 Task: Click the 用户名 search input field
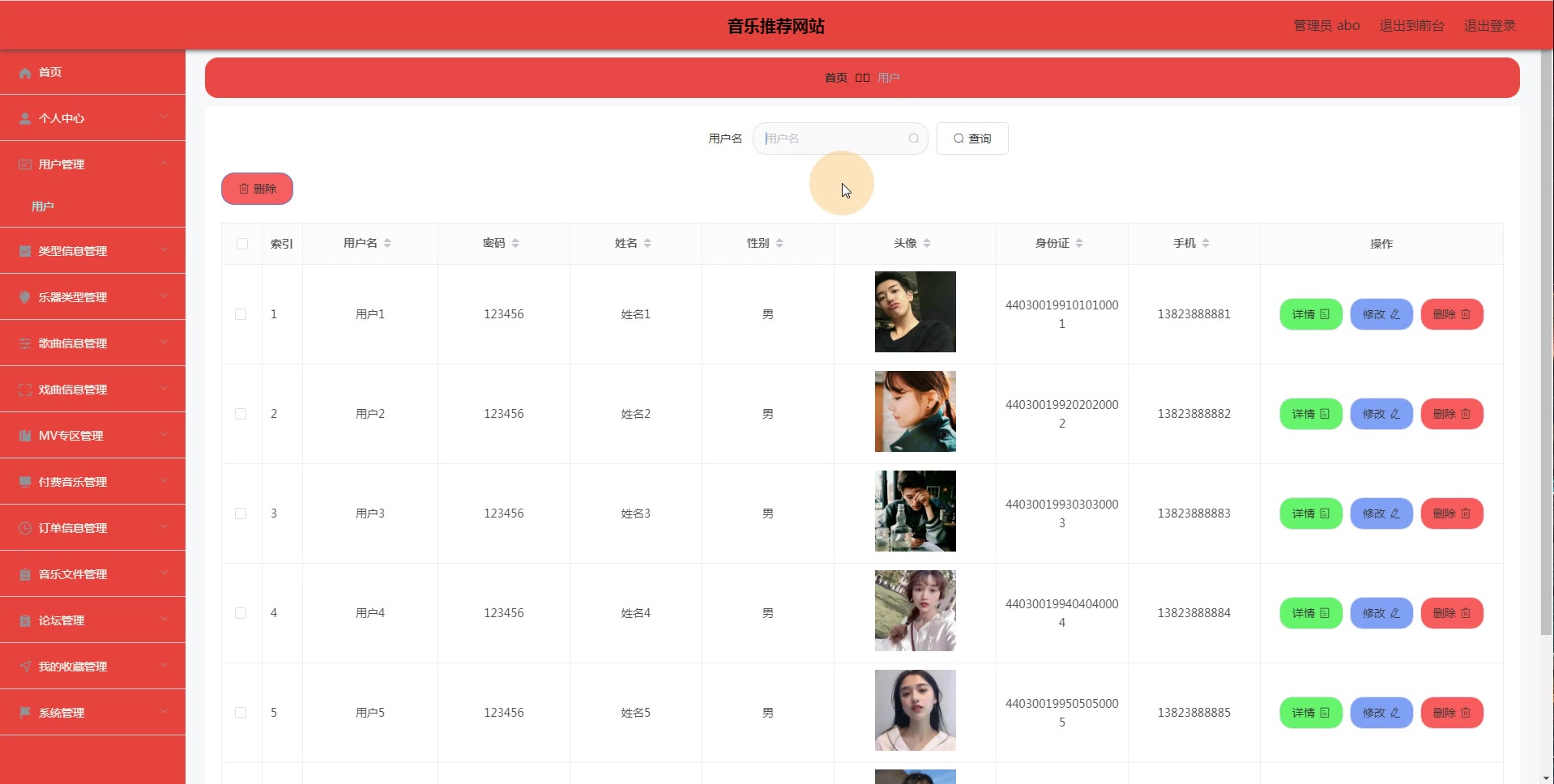(x=840, y=138)
